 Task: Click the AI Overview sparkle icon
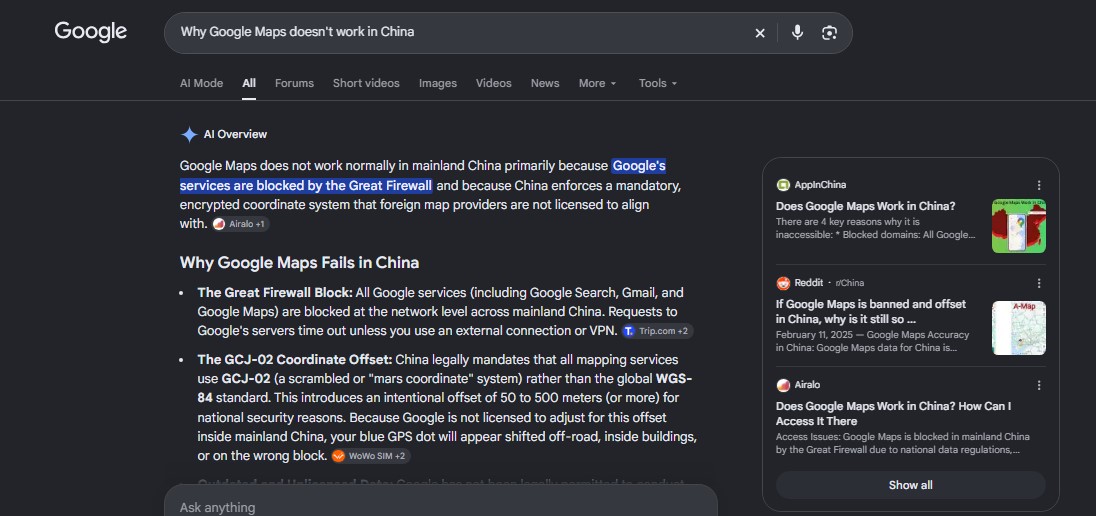(189, 134)
